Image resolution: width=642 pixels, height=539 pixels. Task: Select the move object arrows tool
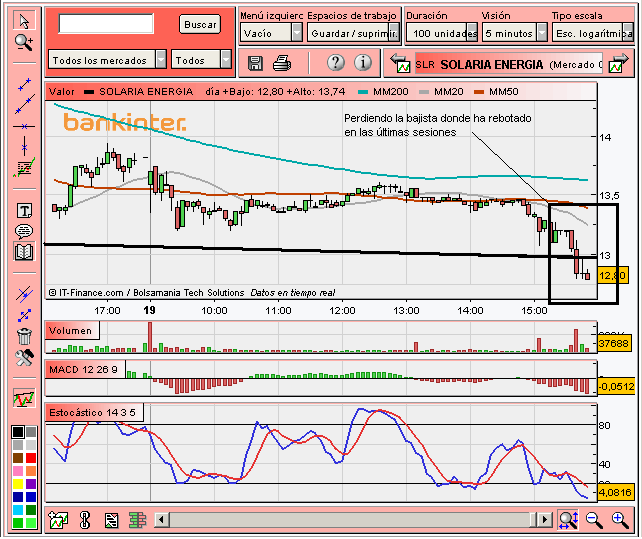click(x=24, y=315)
